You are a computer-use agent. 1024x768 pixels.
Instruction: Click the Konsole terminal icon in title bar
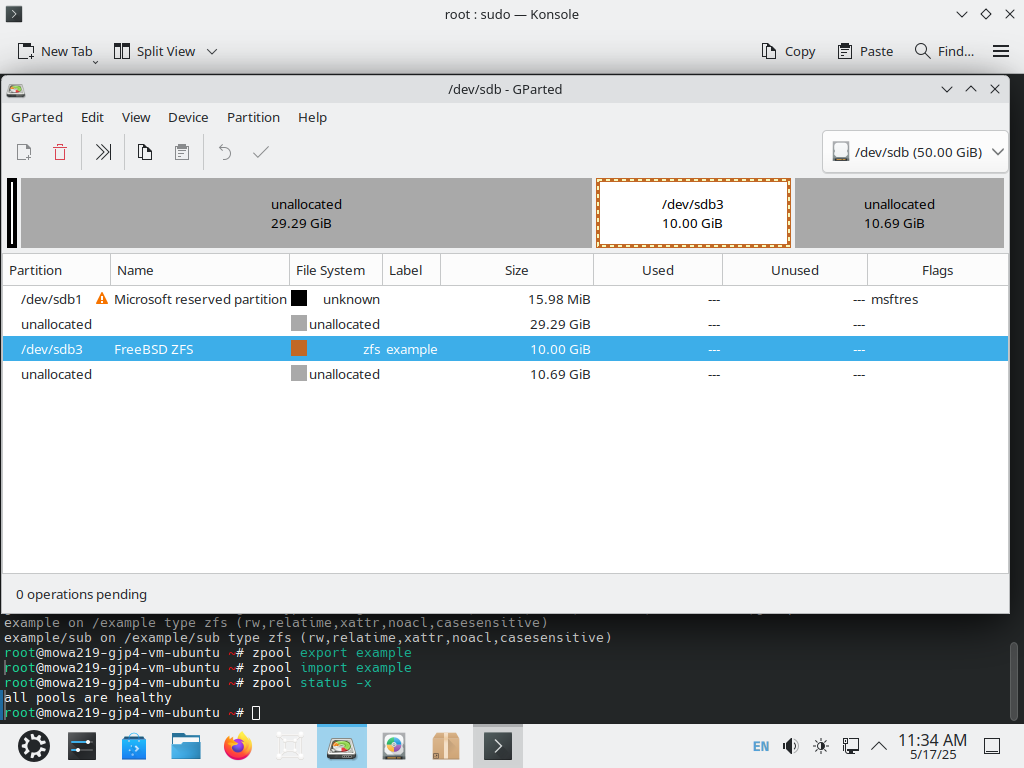14,14
